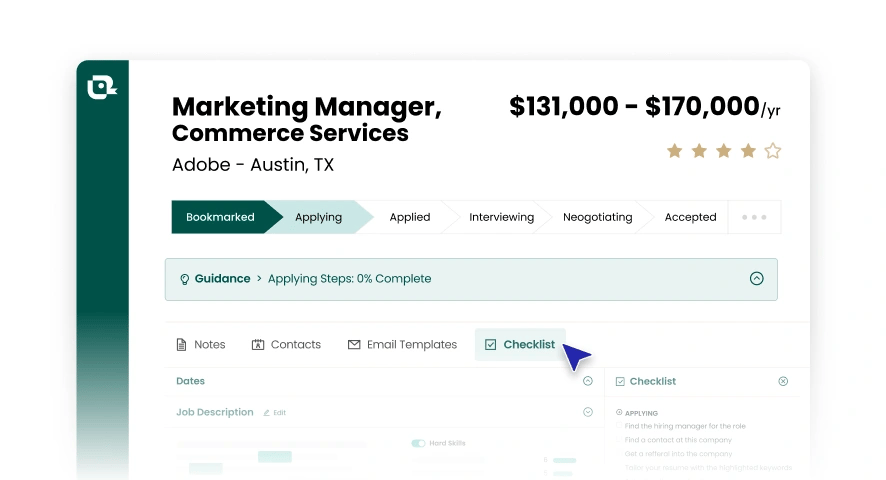Move job to the Interviewing stage
Screen dimensions: 886x480
click(x=501, y=217)
